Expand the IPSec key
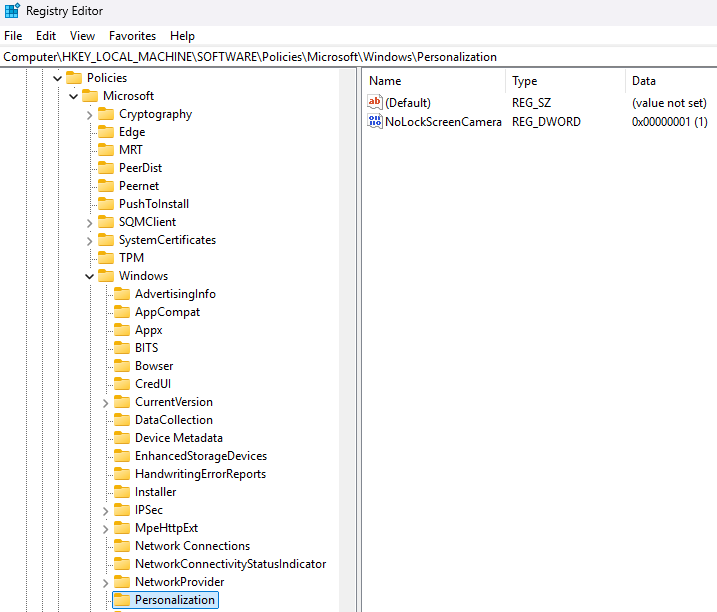 coord(106,511)
